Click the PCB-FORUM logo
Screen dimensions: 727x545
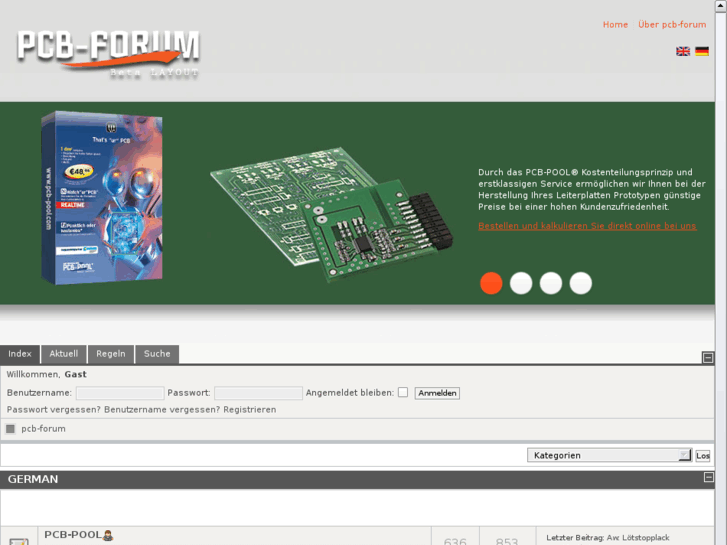(108, 54)
